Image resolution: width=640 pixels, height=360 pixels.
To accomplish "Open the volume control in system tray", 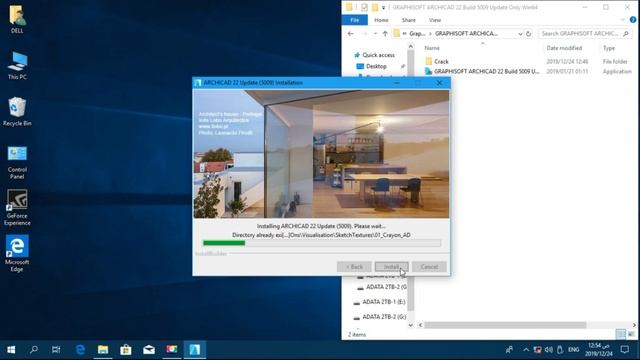I will 549,350.
